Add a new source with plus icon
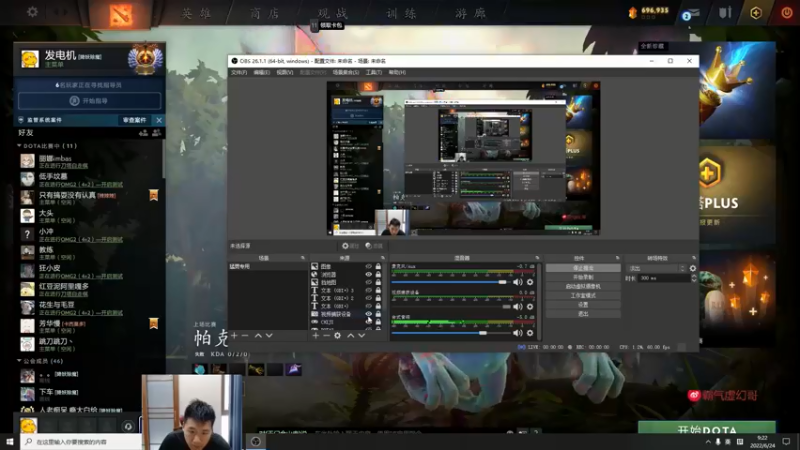Image resolution: width=800 pixels, height=450 pixels. coord(315,335)
